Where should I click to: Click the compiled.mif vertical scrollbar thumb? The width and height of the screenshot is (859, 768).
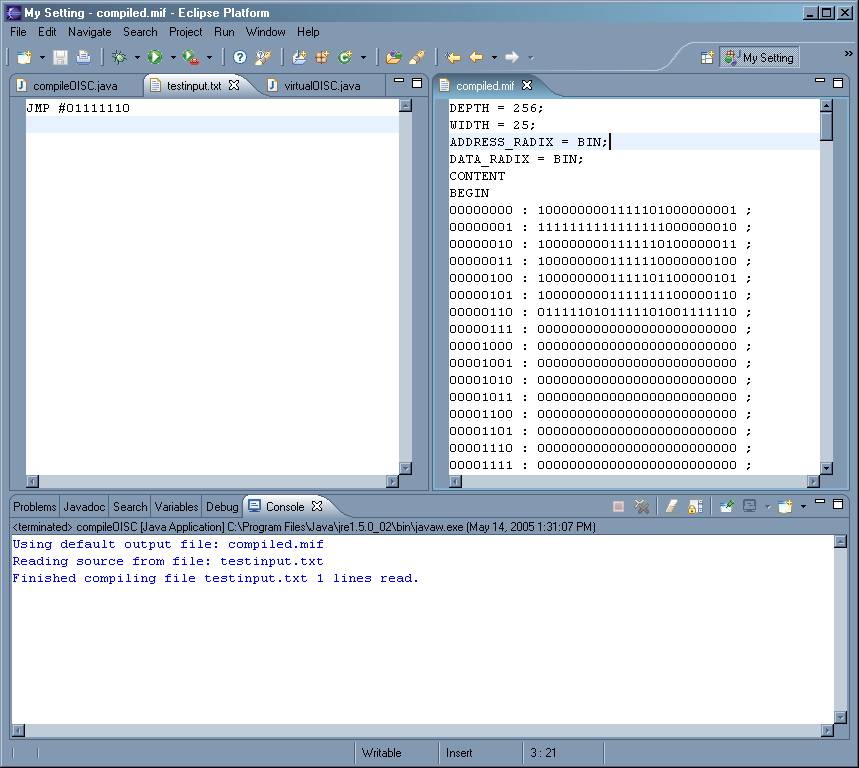pos(827,127)
